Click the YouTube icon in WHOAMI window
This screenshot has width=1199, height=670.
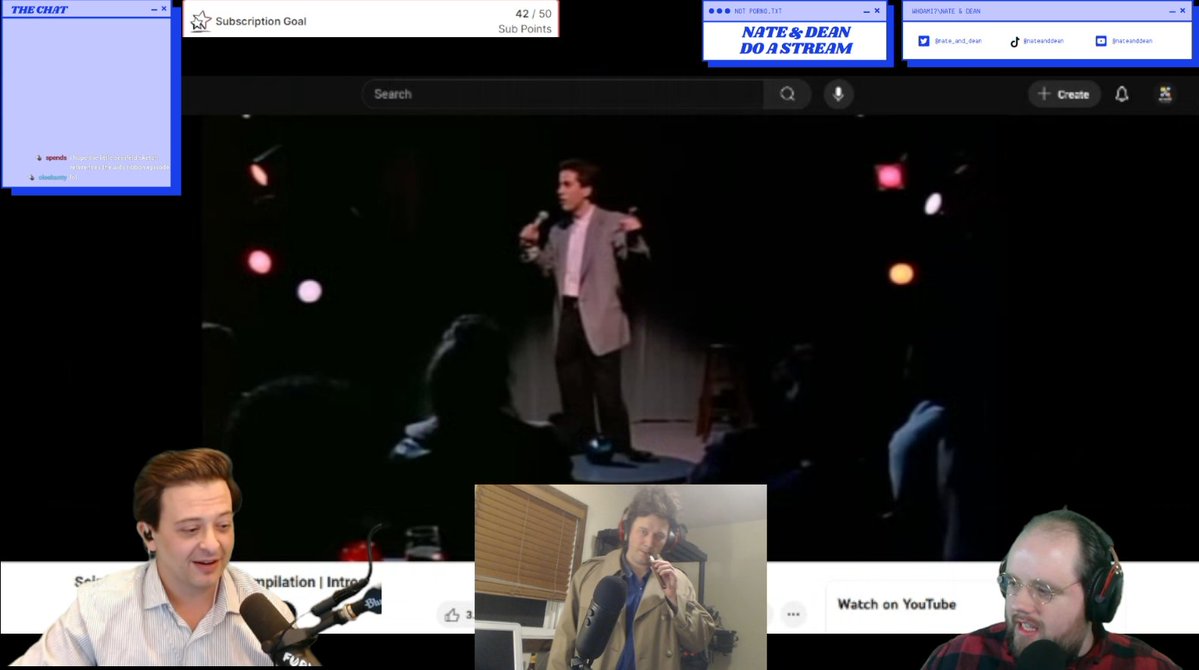pos(1100,41)
